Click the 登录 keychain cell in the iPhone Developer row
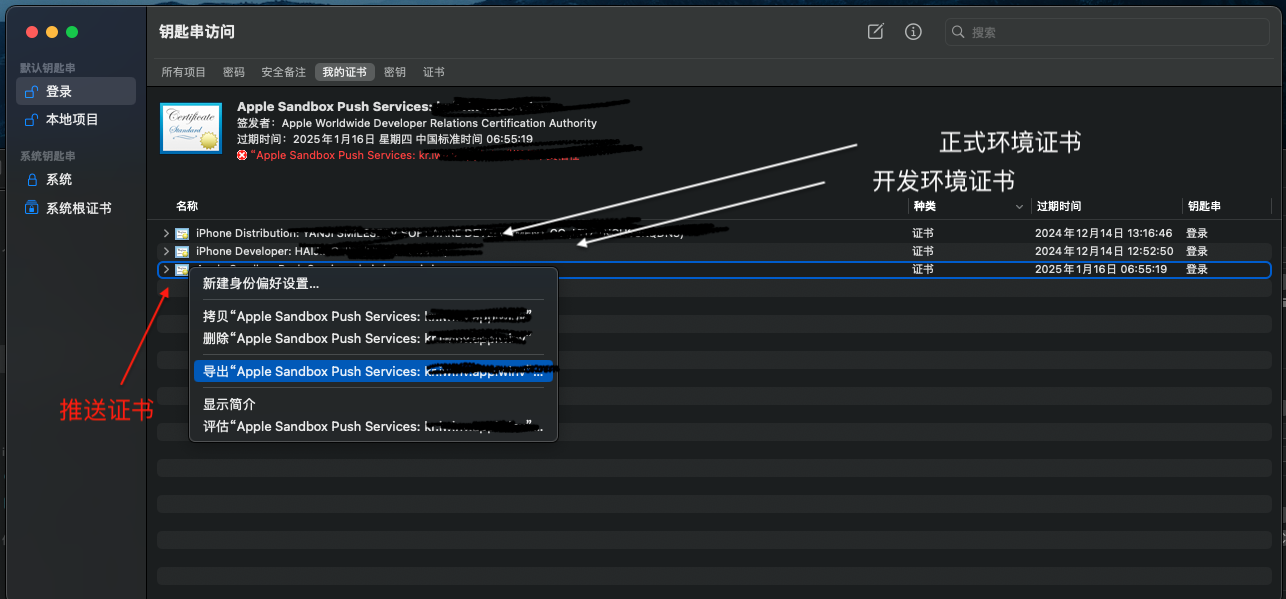Image resolution: width=1286 pixels, height=599 pixels. tap(1197, 251)
